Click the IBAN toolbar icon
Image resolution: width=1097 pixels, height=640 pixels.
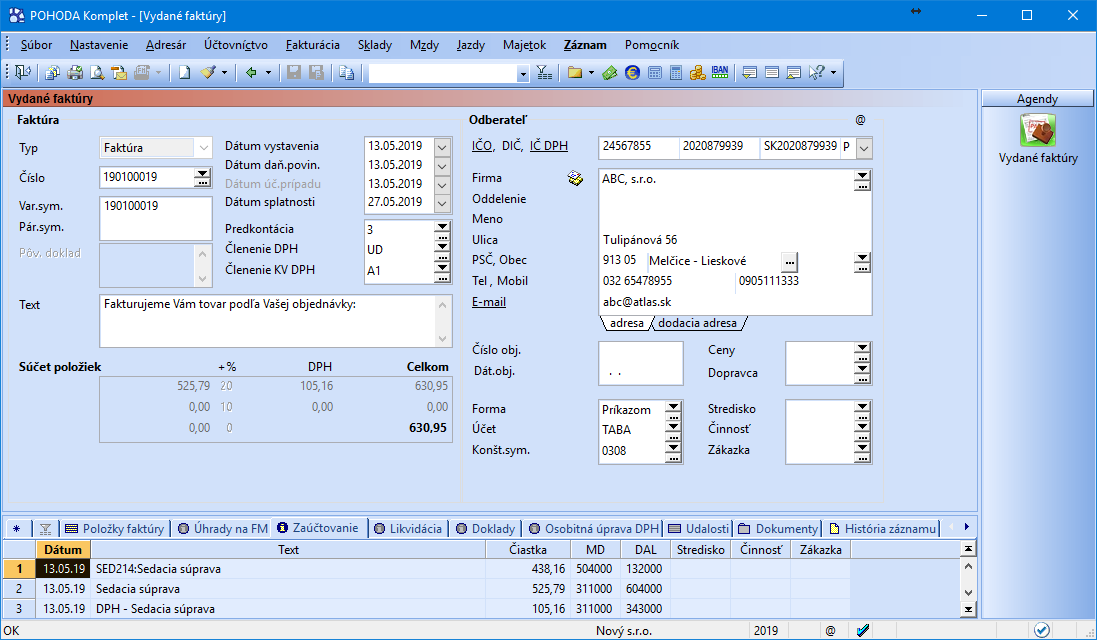click(720, 72)
